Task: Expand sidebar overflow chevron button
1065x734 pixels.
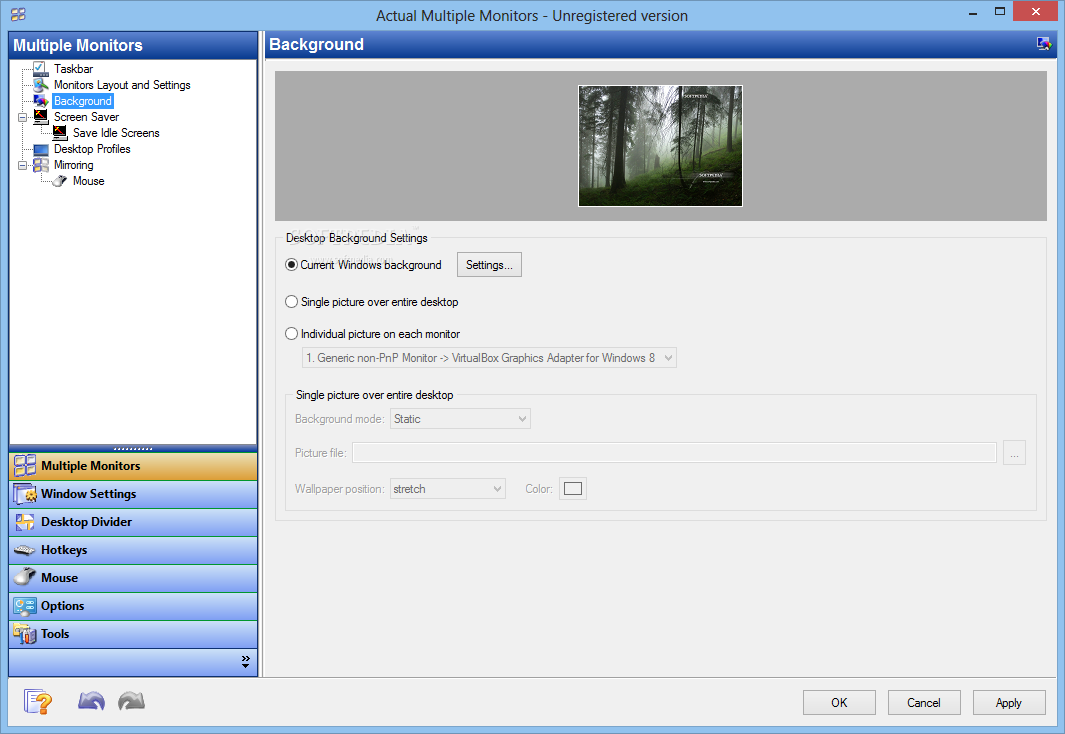Action: (245, 662)
